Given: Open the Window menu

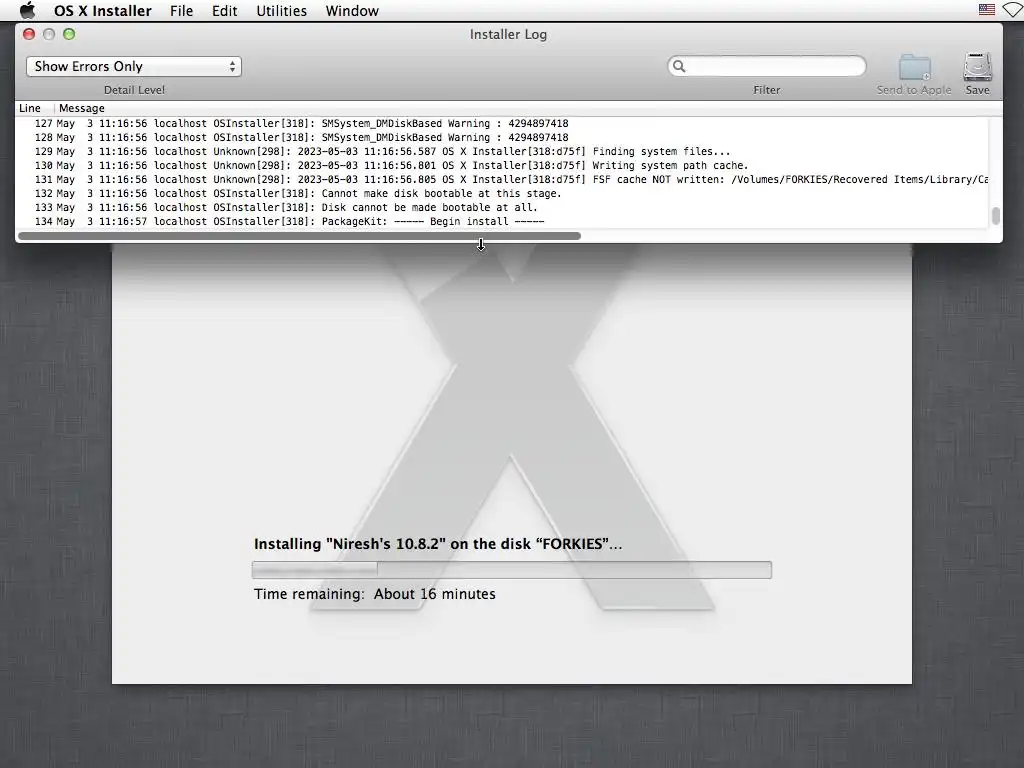Looking at the screenshot, I should tap(352, 10).
